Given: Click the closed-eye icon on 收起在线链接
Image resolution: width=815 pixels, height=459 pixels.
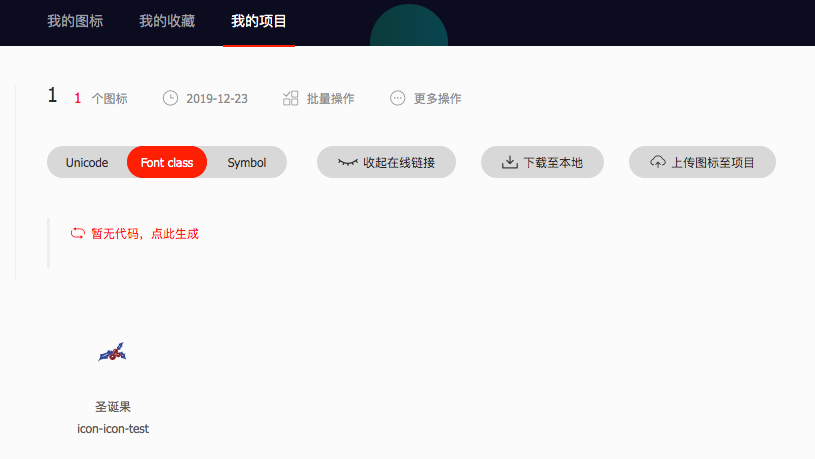Looking at the screenshot, I should click(x=348, y=162).
